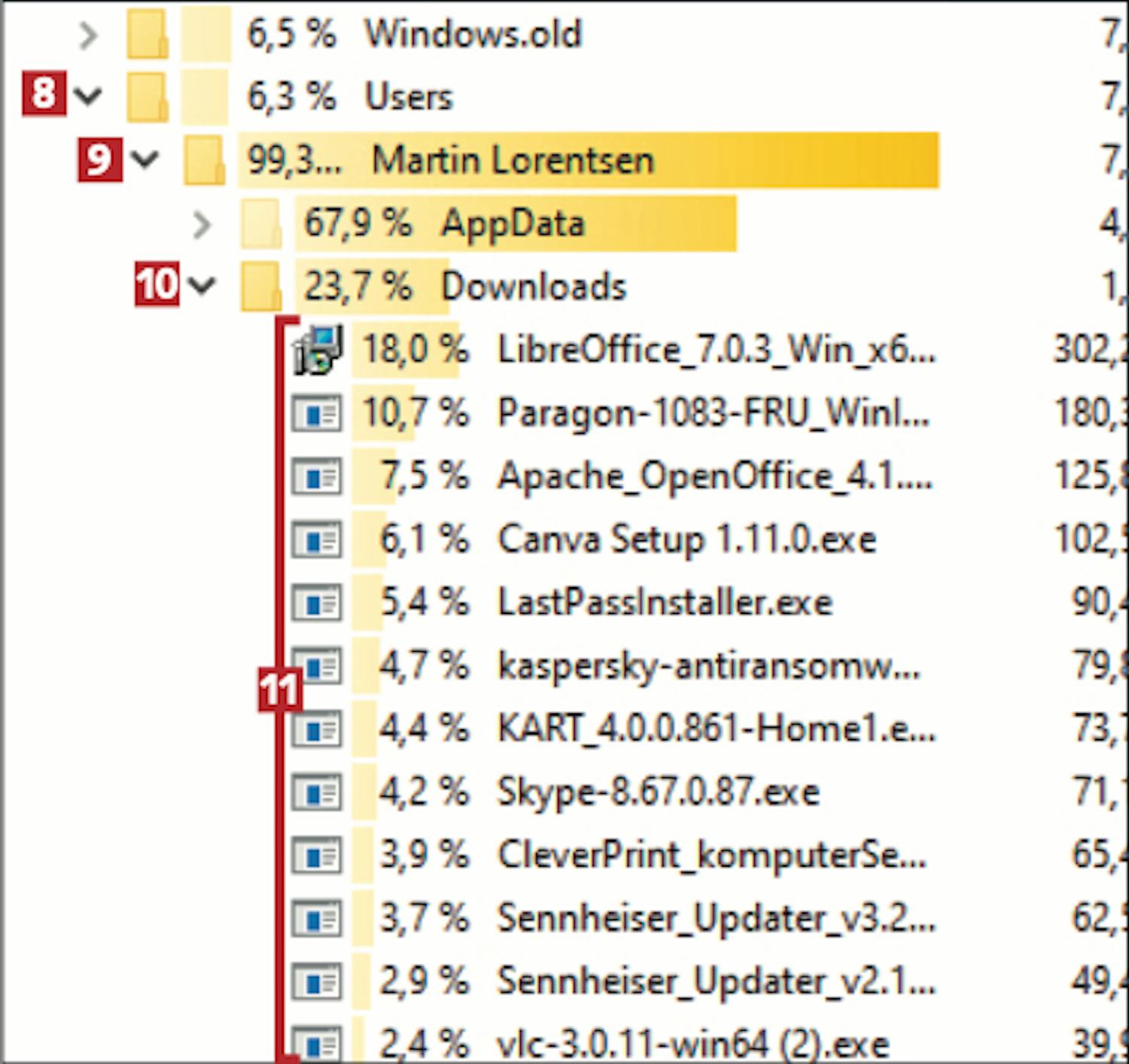This screenshot has height=1064, width=1129.
Task: Click the LastPassInstaller.exe file icon
Action: click(x=317, y=603)
